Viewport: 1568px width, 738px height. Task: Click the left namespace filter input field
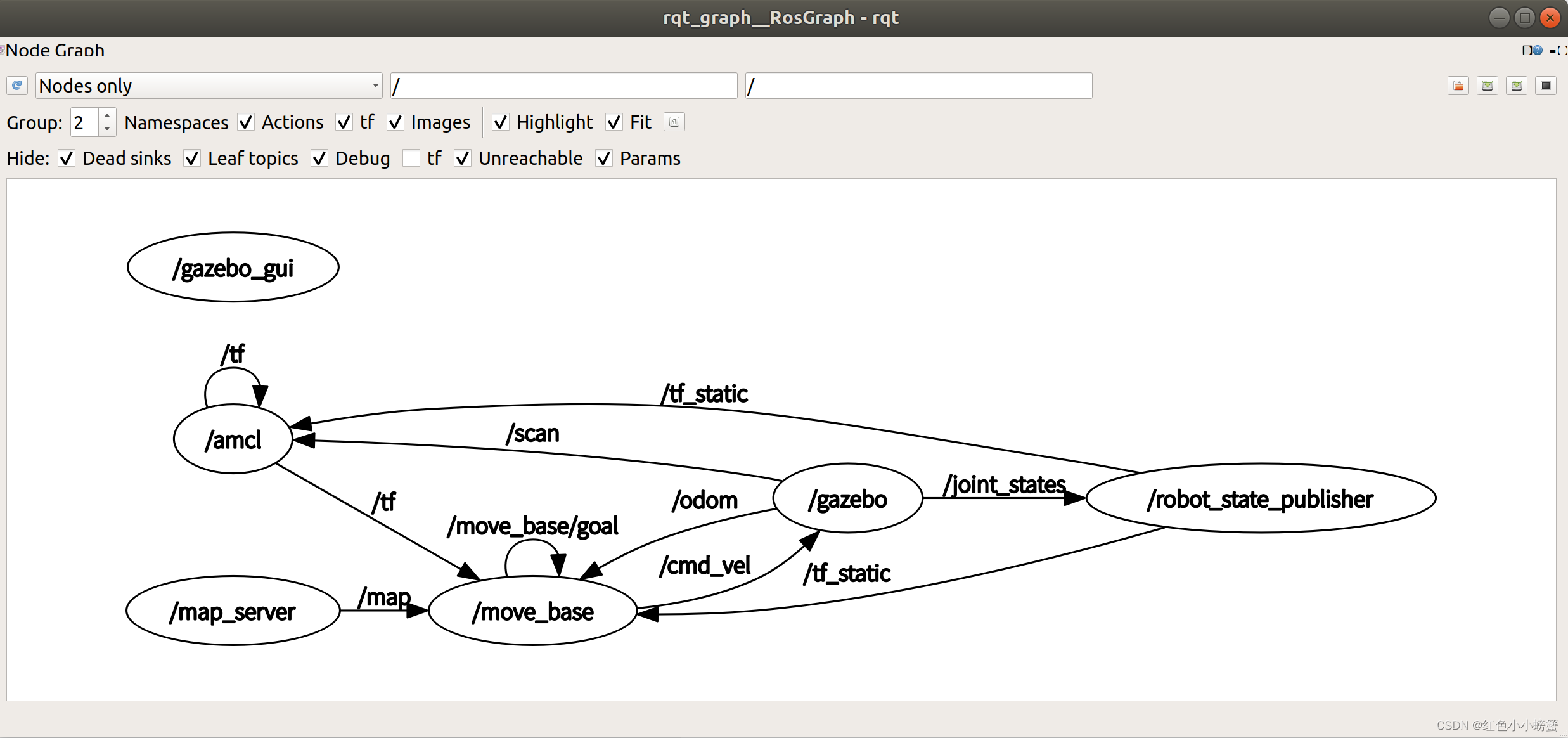pyautogui.click(x=562, y=86)
